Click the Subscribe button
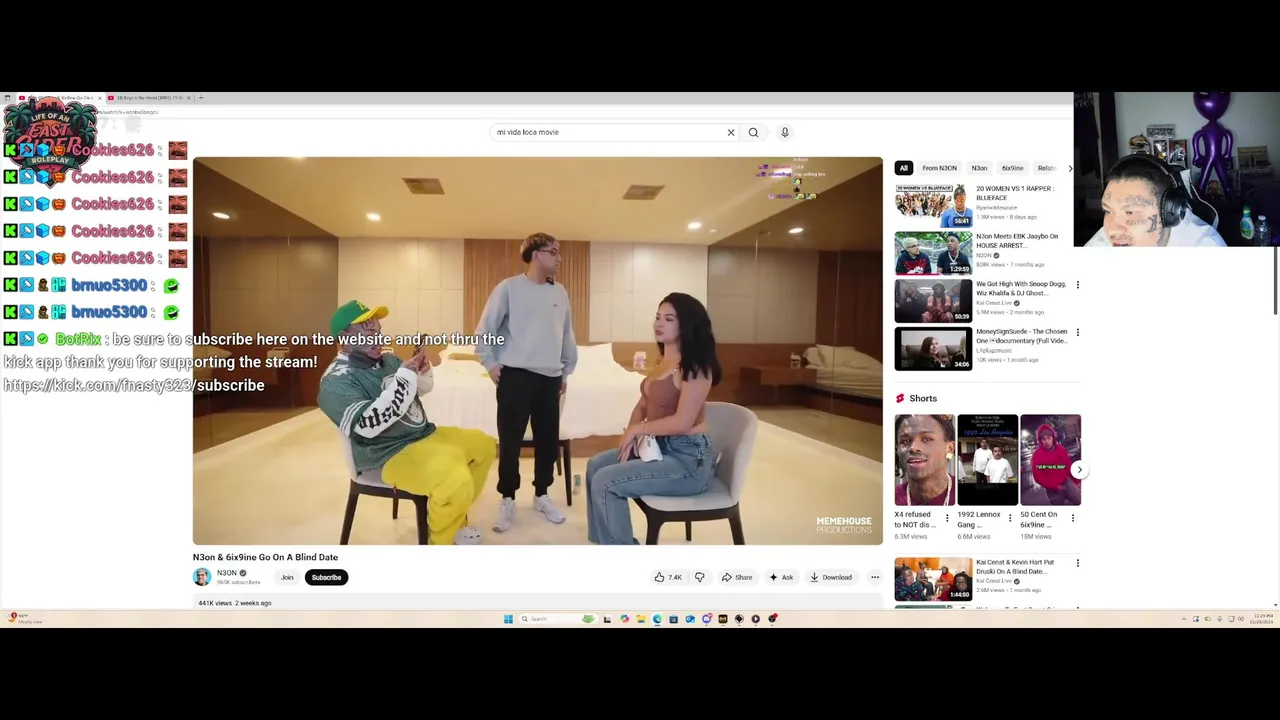Viewport: 1280px width, 720px height. (326, 577)
